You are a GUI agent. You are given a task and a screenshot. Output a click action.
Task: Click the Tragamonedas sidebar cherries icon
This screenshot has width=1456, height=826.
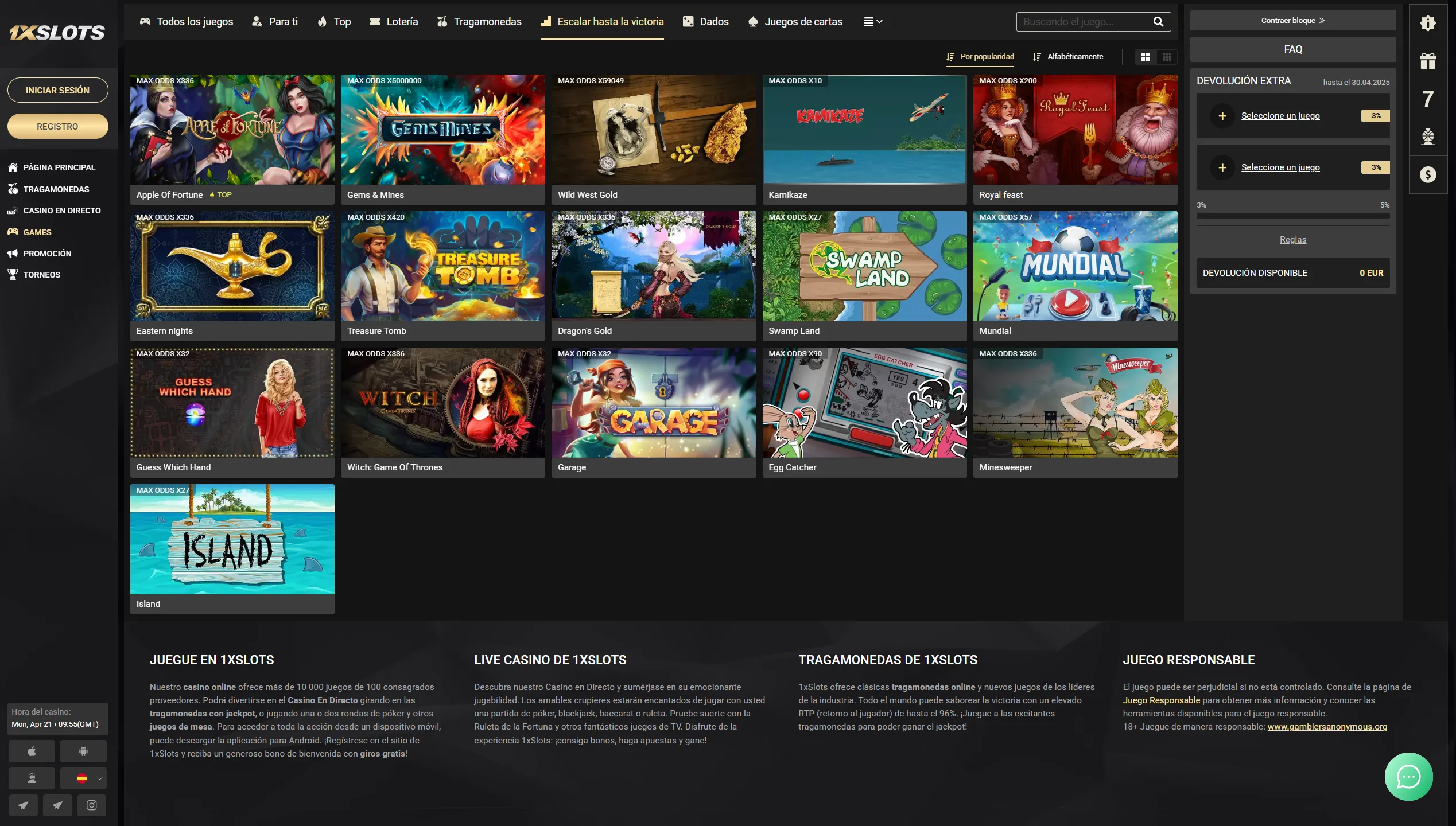pos(13,189)
